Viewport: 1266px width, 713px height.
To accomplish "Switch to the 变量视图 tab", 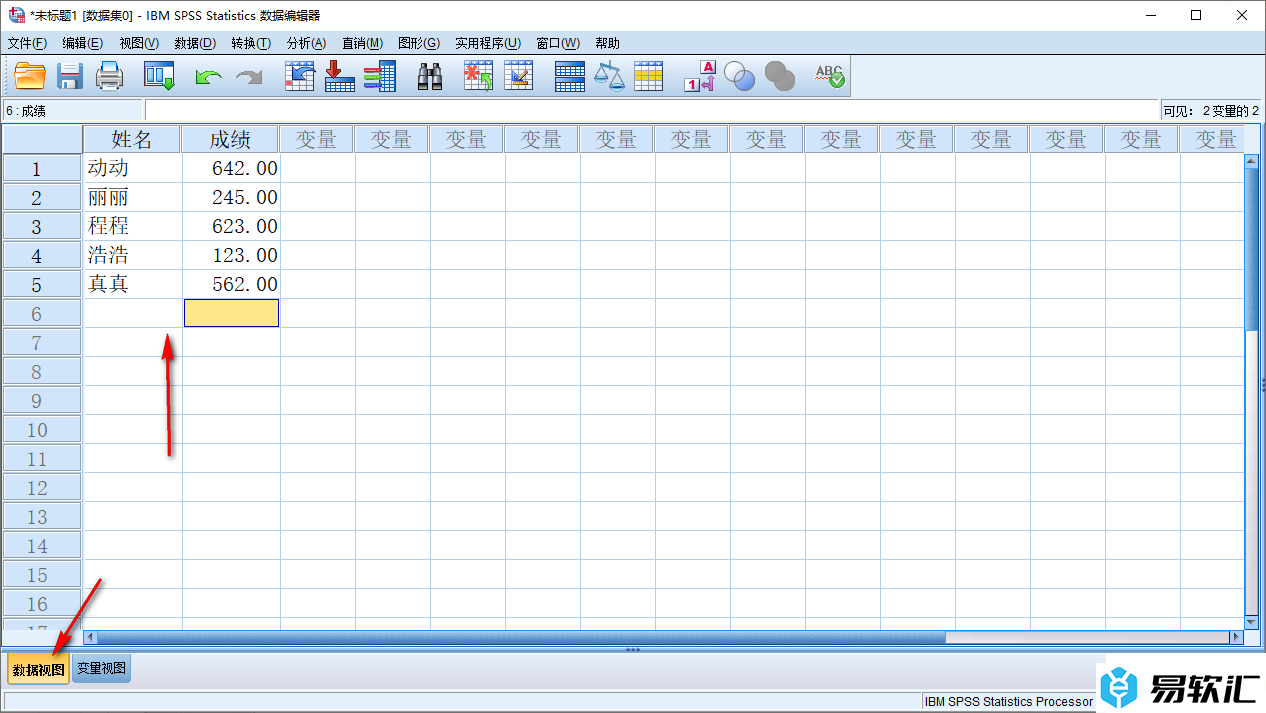I will coord(102,669).
